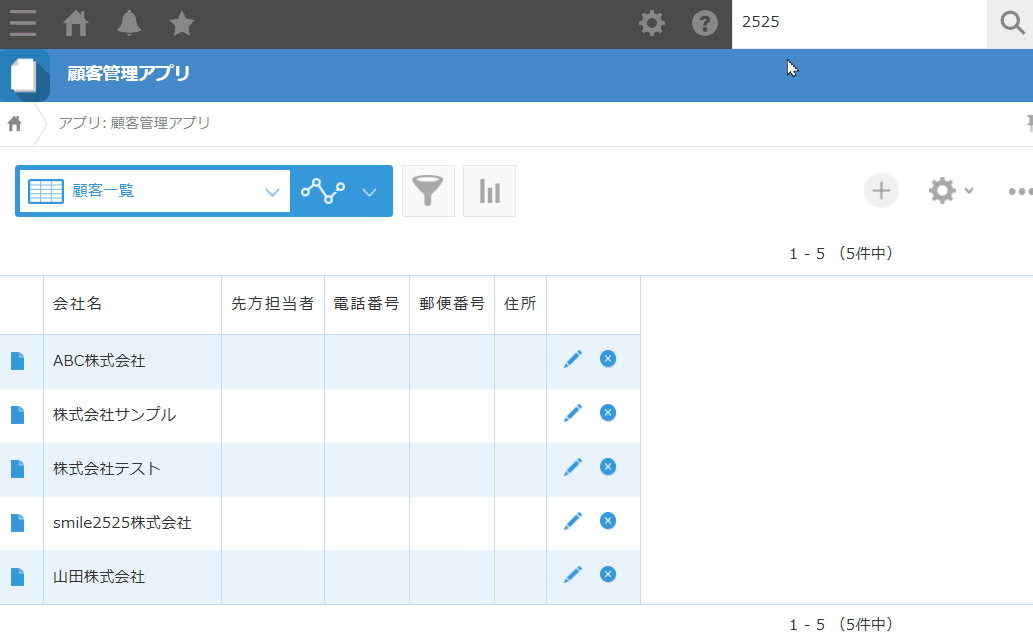The width and height of the screenshot is (1033, 642).
Task: Delete the smile2525株式会社 record
Action: (x=607, y=521)
